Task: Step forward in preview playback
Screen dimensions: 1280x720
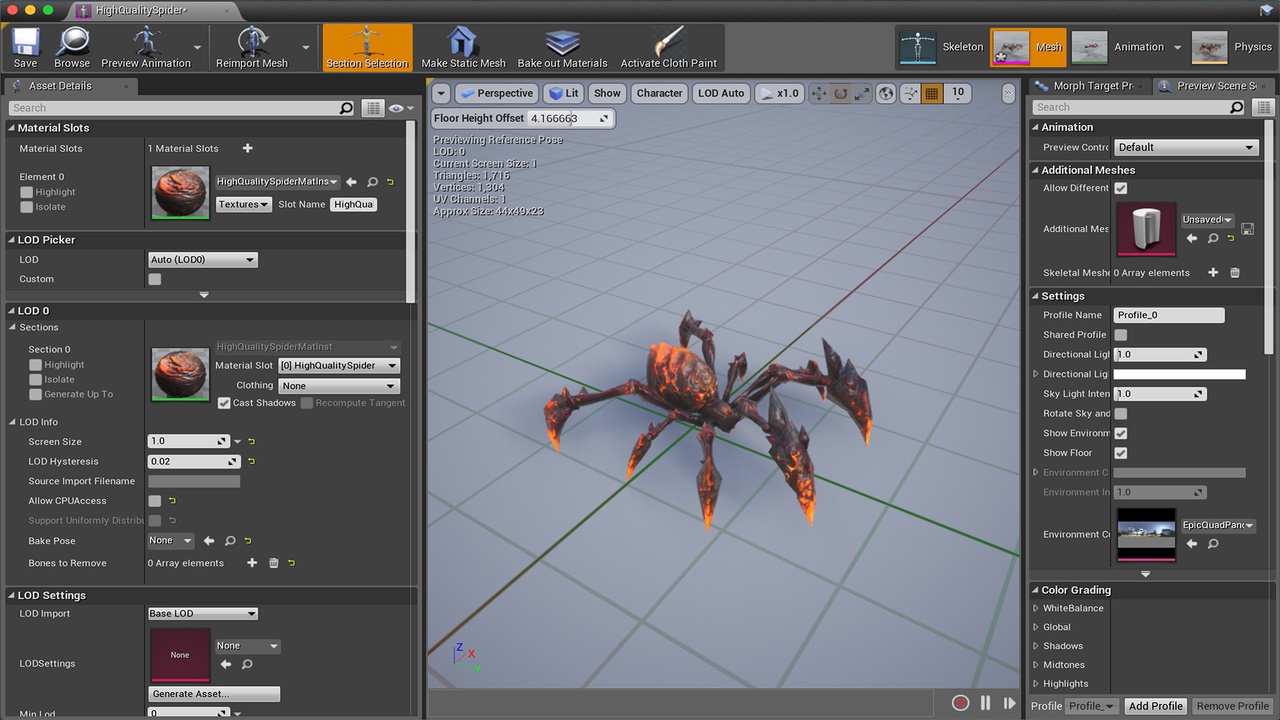Action: click(1009, 703)
